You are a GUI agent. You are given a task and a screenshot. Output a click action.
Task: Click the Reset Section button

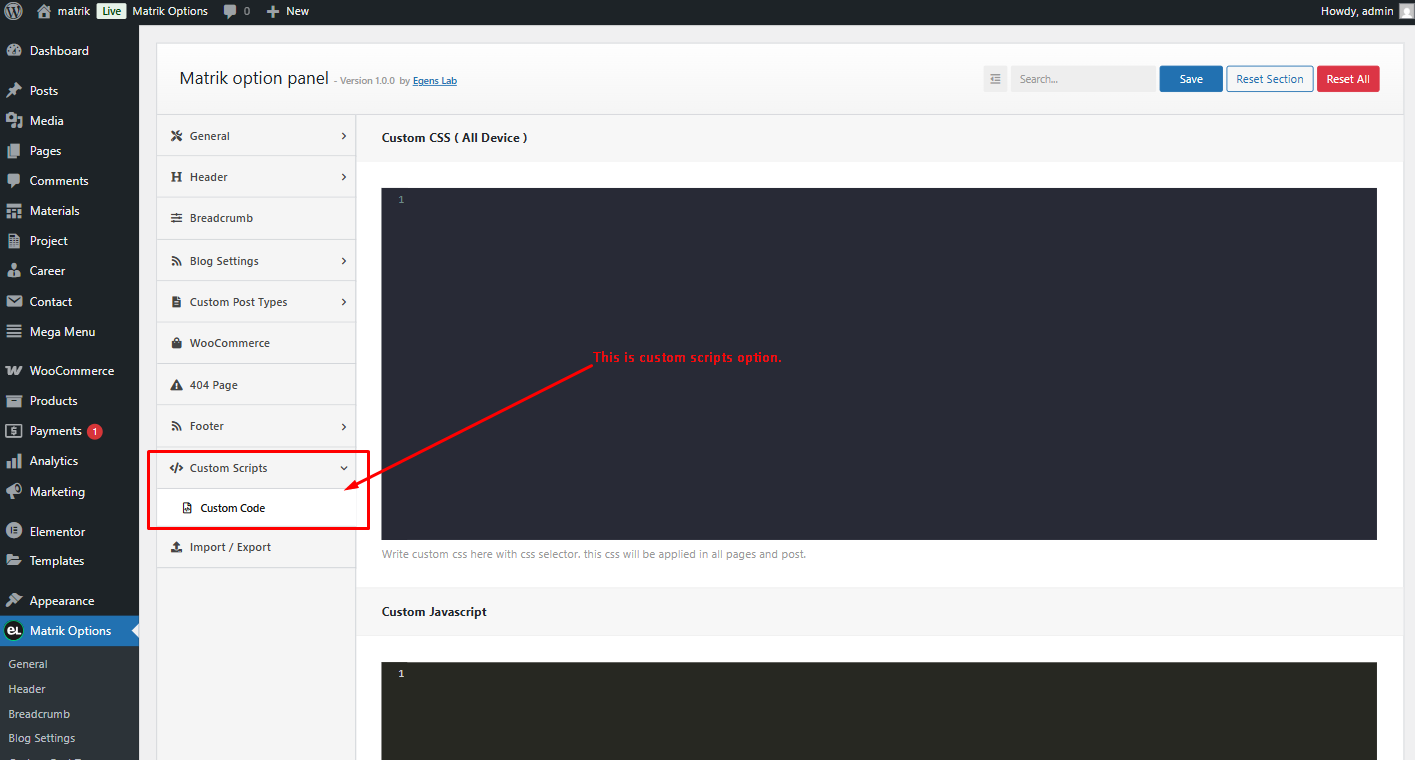(1270, 79)
